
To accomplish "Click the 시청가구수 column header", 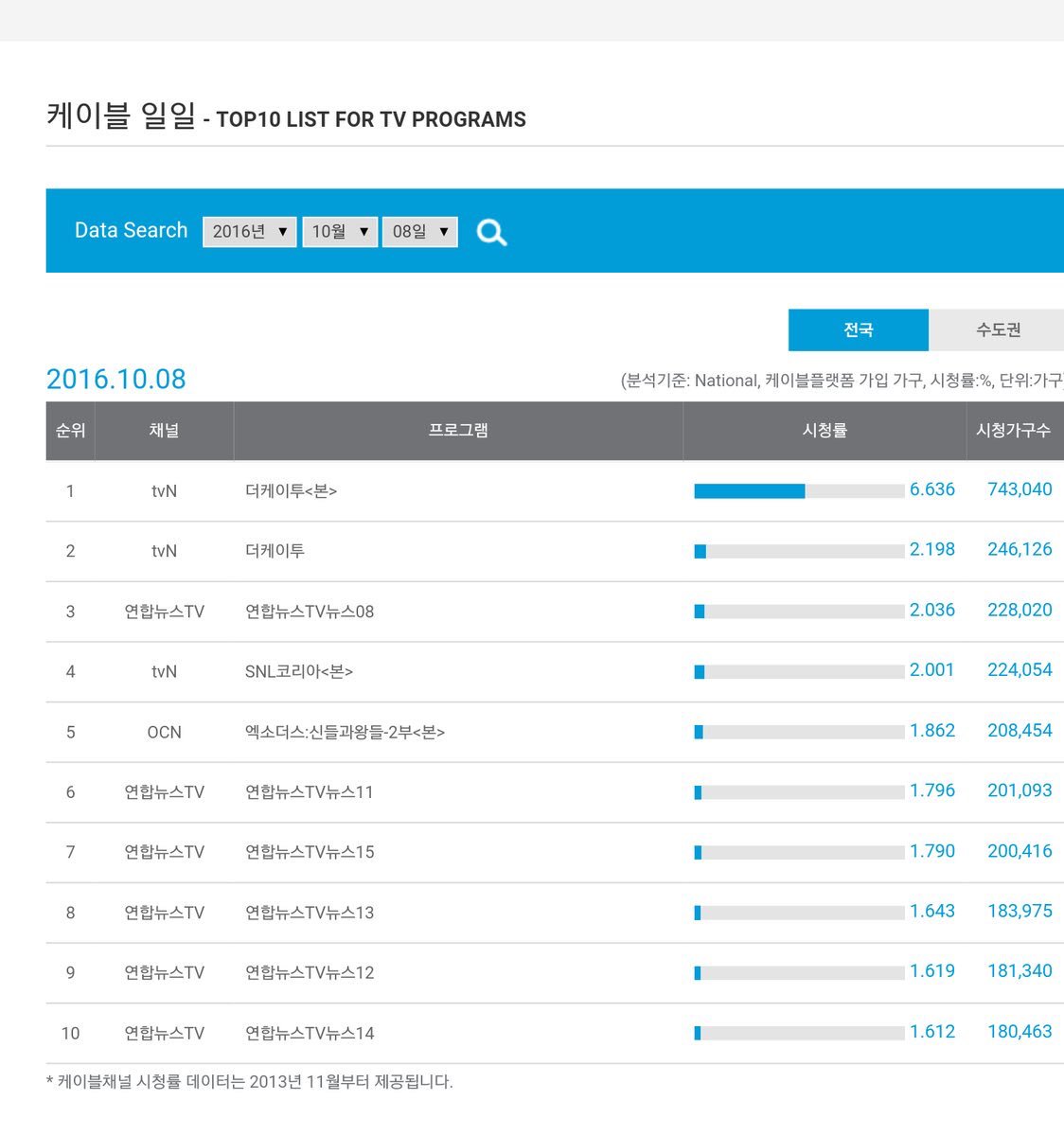I will click(x=1014, y=431).
